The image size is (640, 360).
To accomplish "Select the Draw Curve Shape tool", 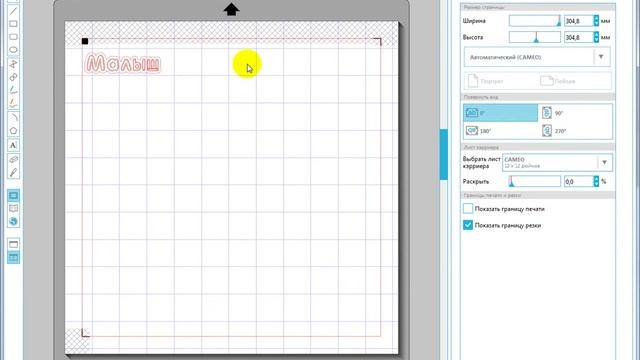I will [x=13, y=77].
